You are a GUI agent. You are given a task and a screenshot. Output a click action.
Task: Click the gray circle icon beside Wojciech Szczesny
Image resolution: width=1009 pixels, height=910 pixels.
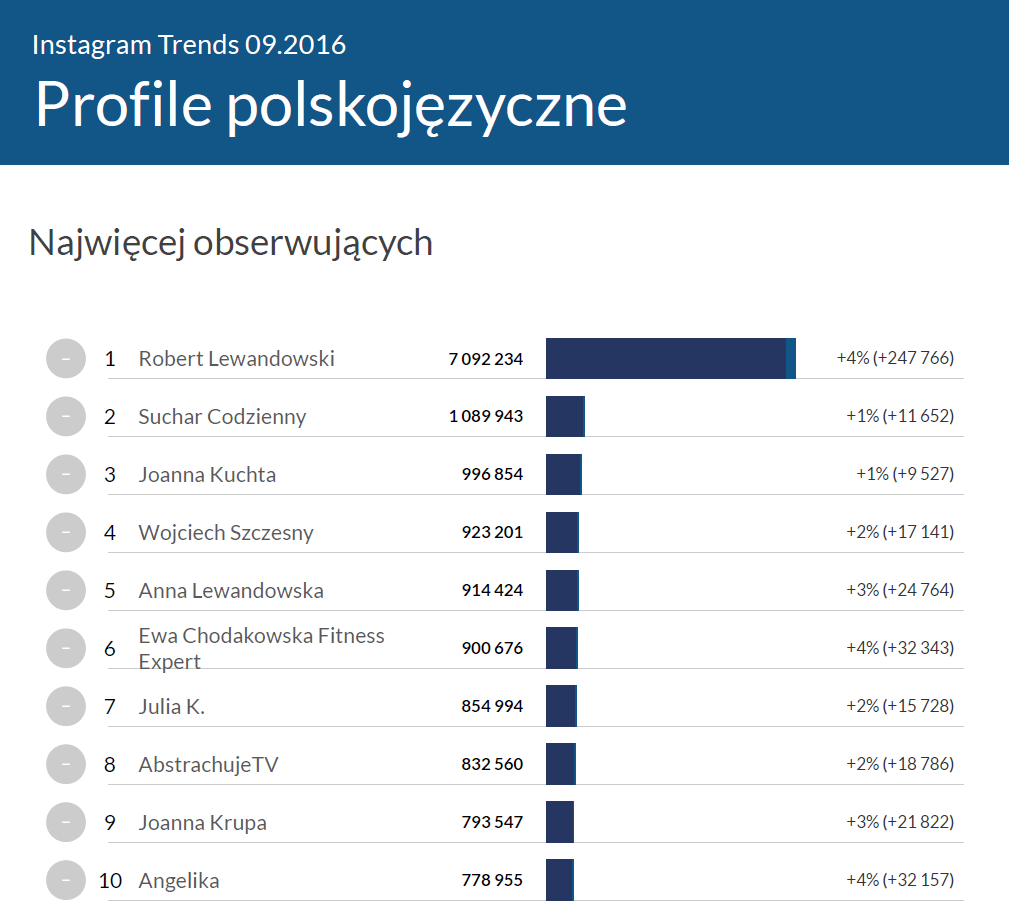click(x=66, y=532)
